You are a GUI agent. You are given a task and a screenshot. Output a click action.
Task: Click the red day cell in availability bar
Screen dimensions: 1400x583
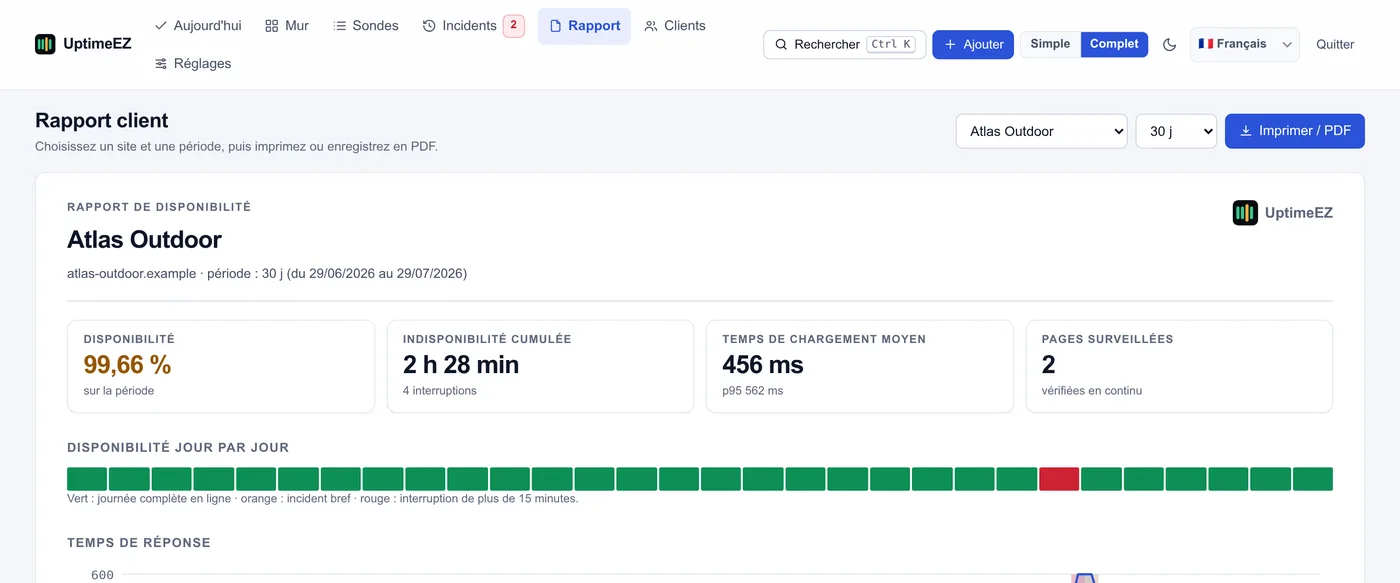[1059, 479]
